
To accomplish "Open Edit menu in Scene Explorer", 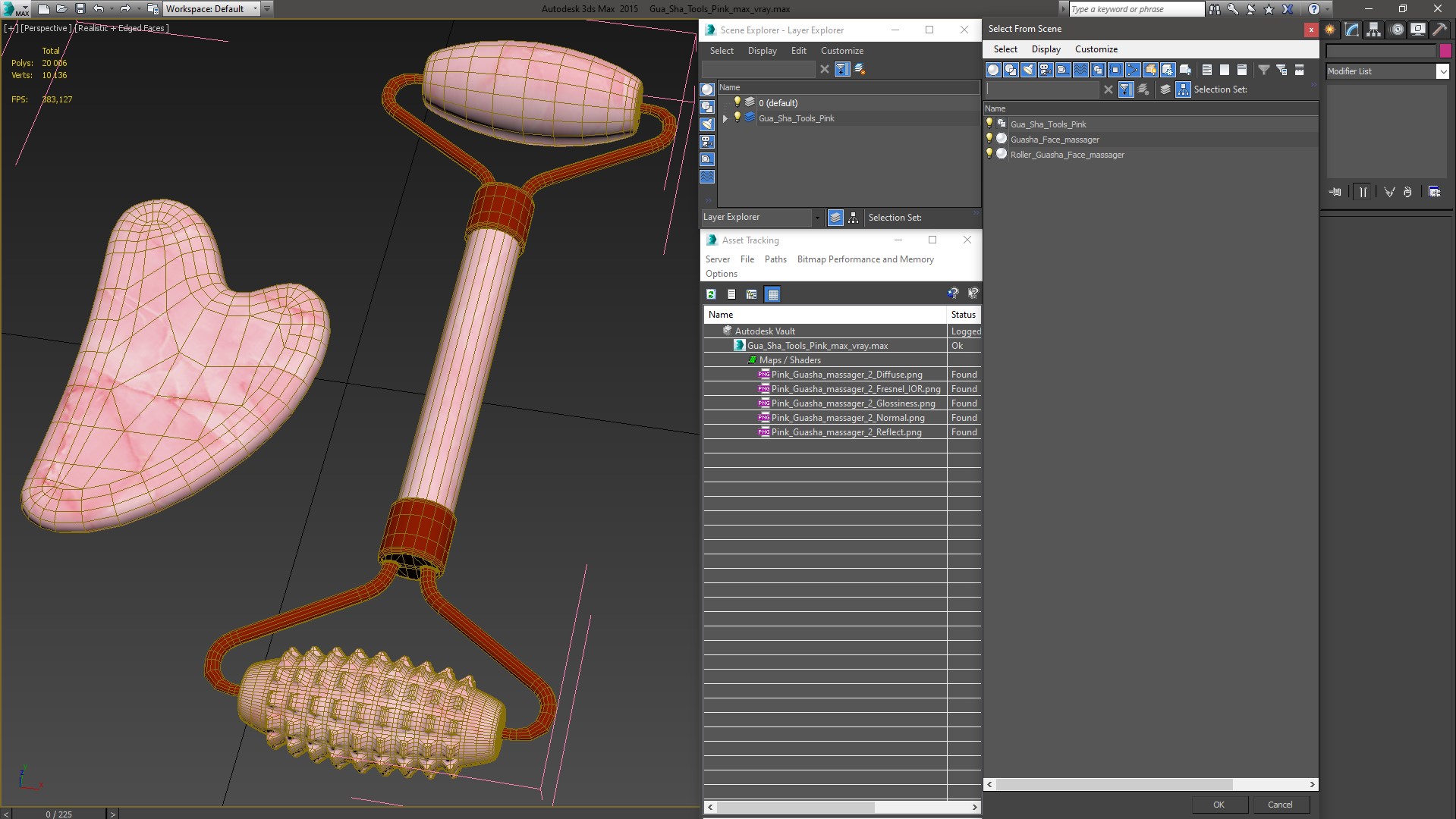I will coord(798,51).
